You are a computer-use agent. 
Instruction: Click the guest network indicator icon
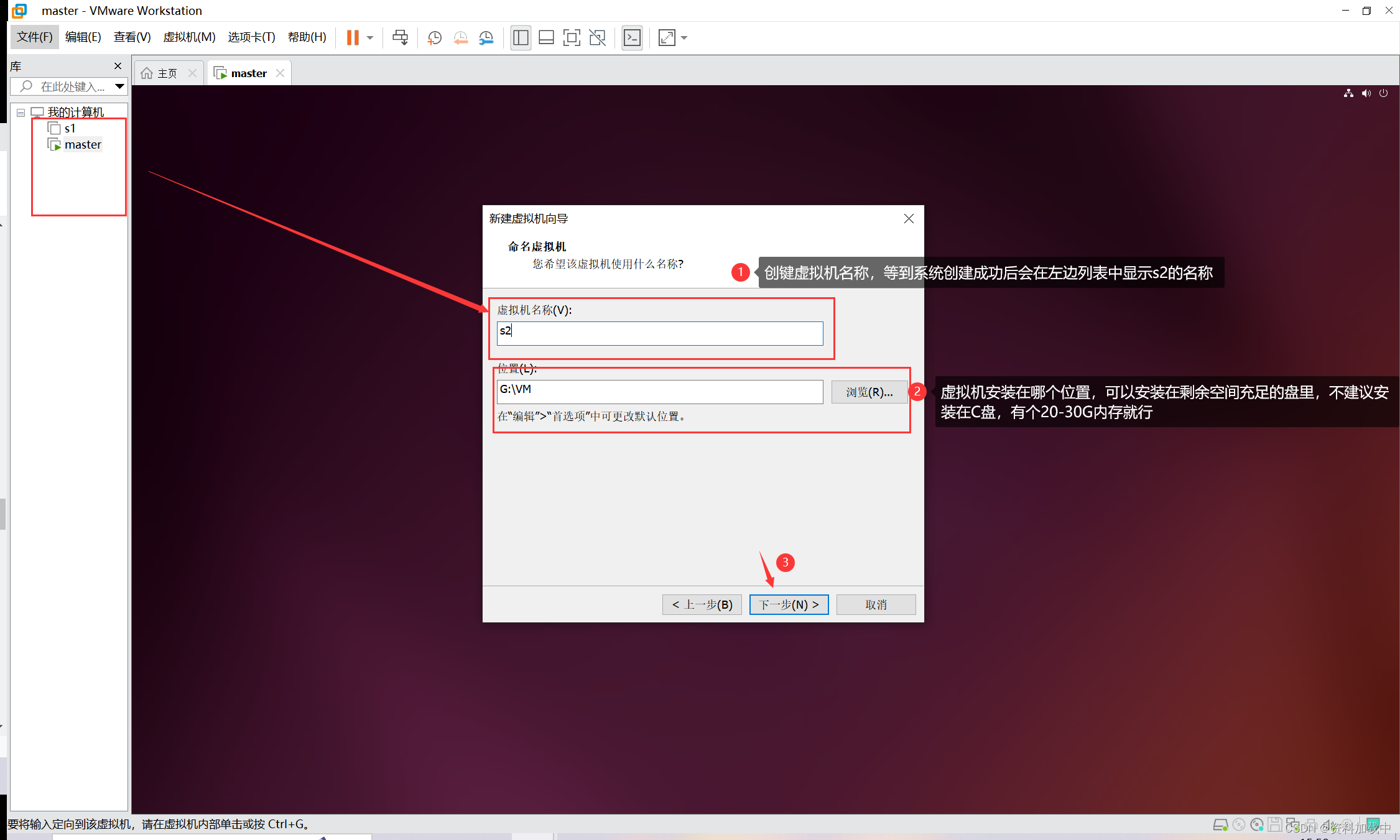pyautogui.click(x=1348, y=93)
